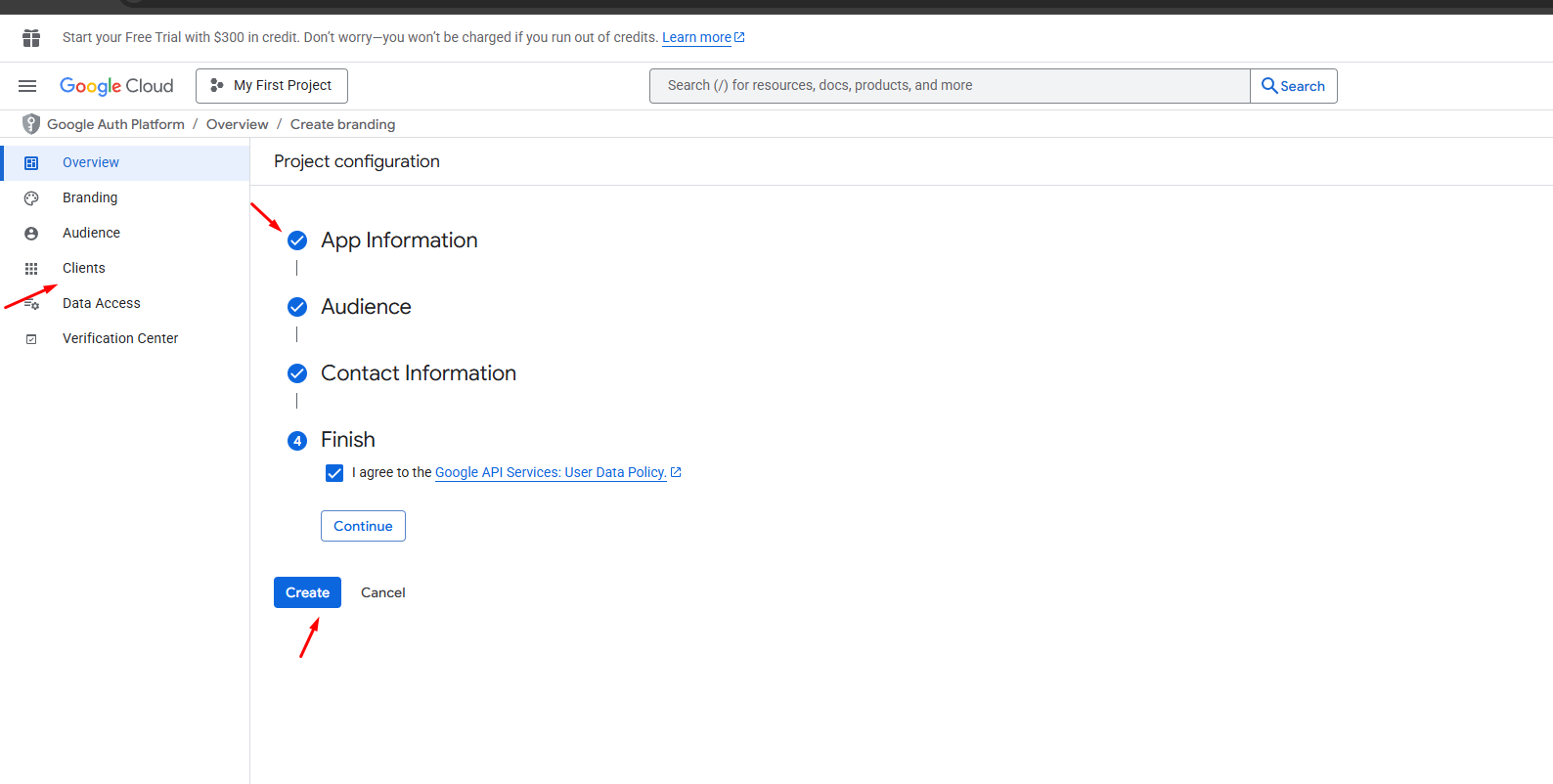Click the Branding palette icon in sidebar

31,198
